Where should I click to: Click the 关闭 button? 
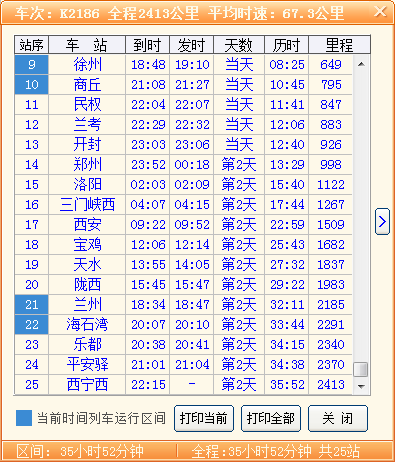(x=338, y=418)
